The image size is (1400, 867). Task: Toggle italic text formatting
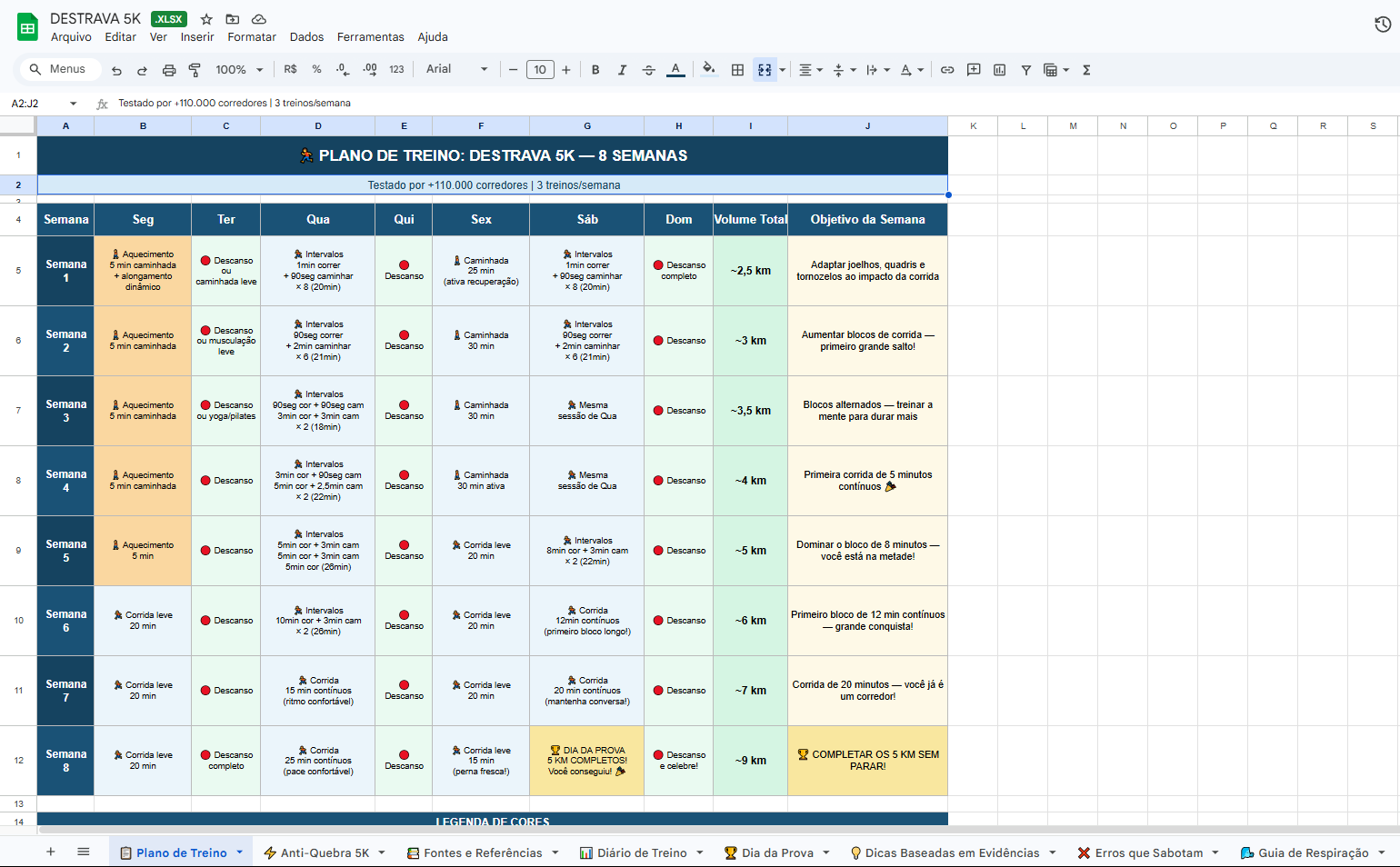click(x=622, y=70)
